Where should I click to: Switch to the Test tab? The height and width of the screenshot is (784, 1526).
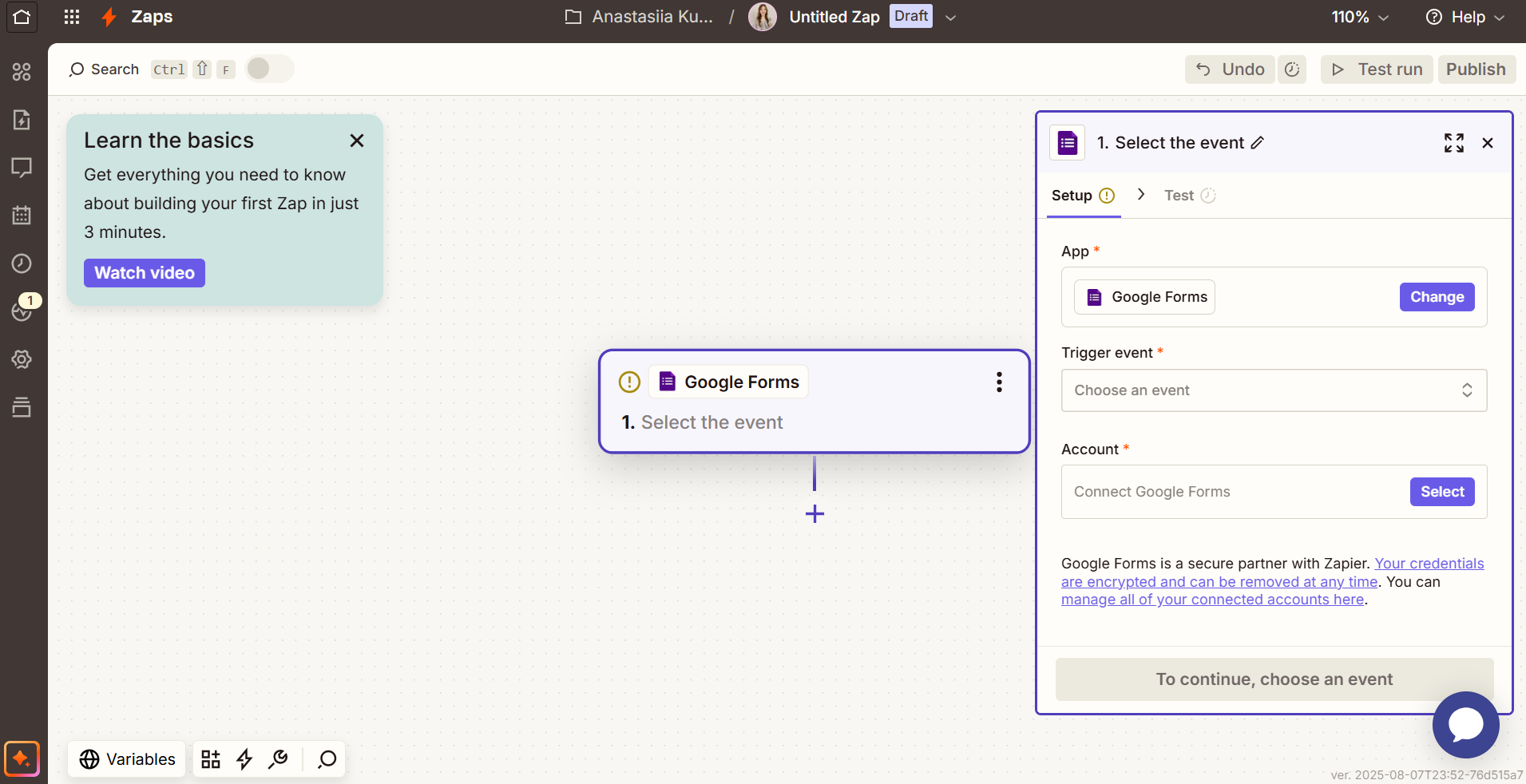point(1179,196)
